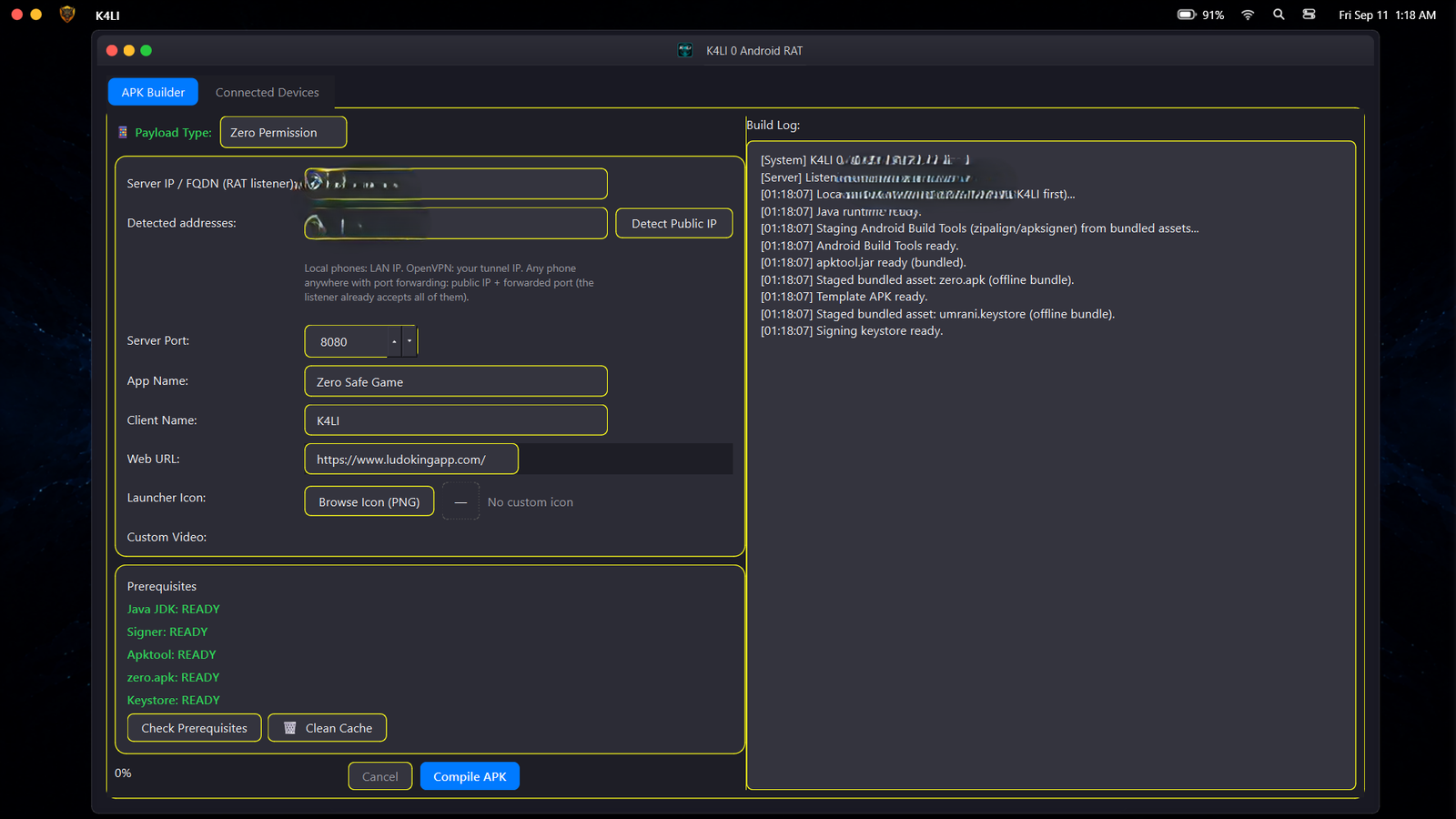Click the Java JDK: READY status line
Screen dimensions: 1456x819
(173, 609)
